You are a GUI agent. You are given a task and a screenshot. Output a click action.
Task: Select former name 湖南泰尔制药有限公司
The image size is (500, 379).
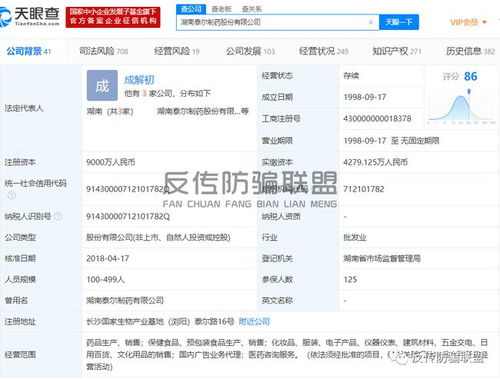(125, 300)
